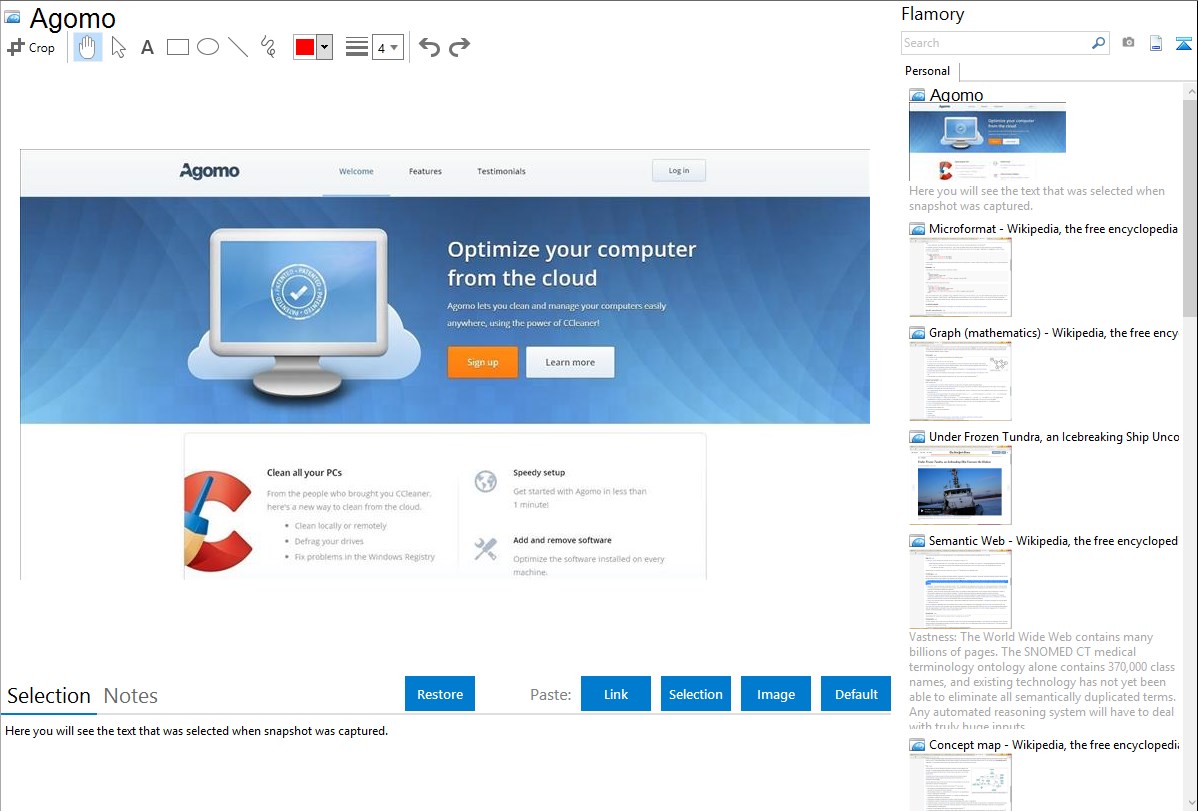Click the camera capture snapshot icon
The height and width of the screenshot is (811, 1198).
[x=1128, y=43]
